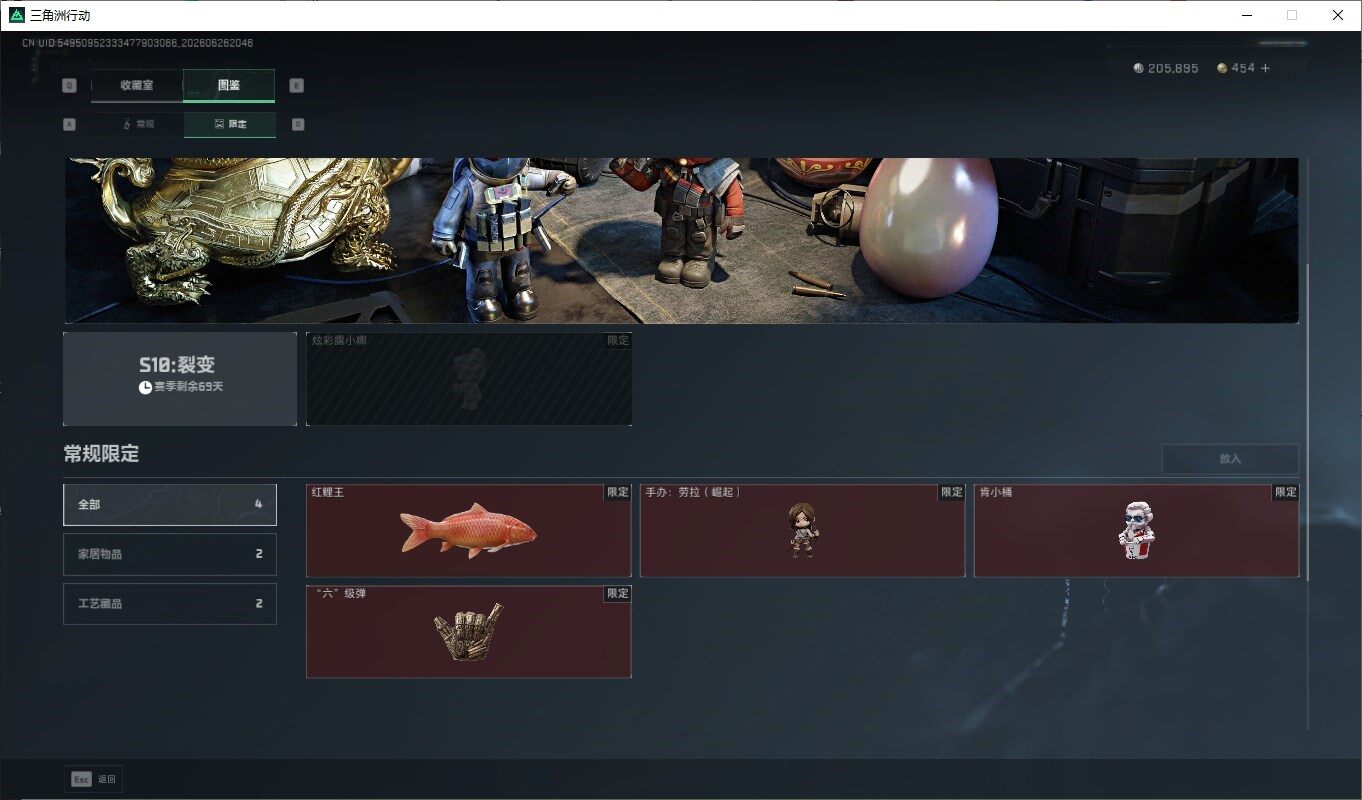The height and width of the screenshot is (800, 1362).
Task: Click the Q key hint icon
Action: tap(69, 85)
